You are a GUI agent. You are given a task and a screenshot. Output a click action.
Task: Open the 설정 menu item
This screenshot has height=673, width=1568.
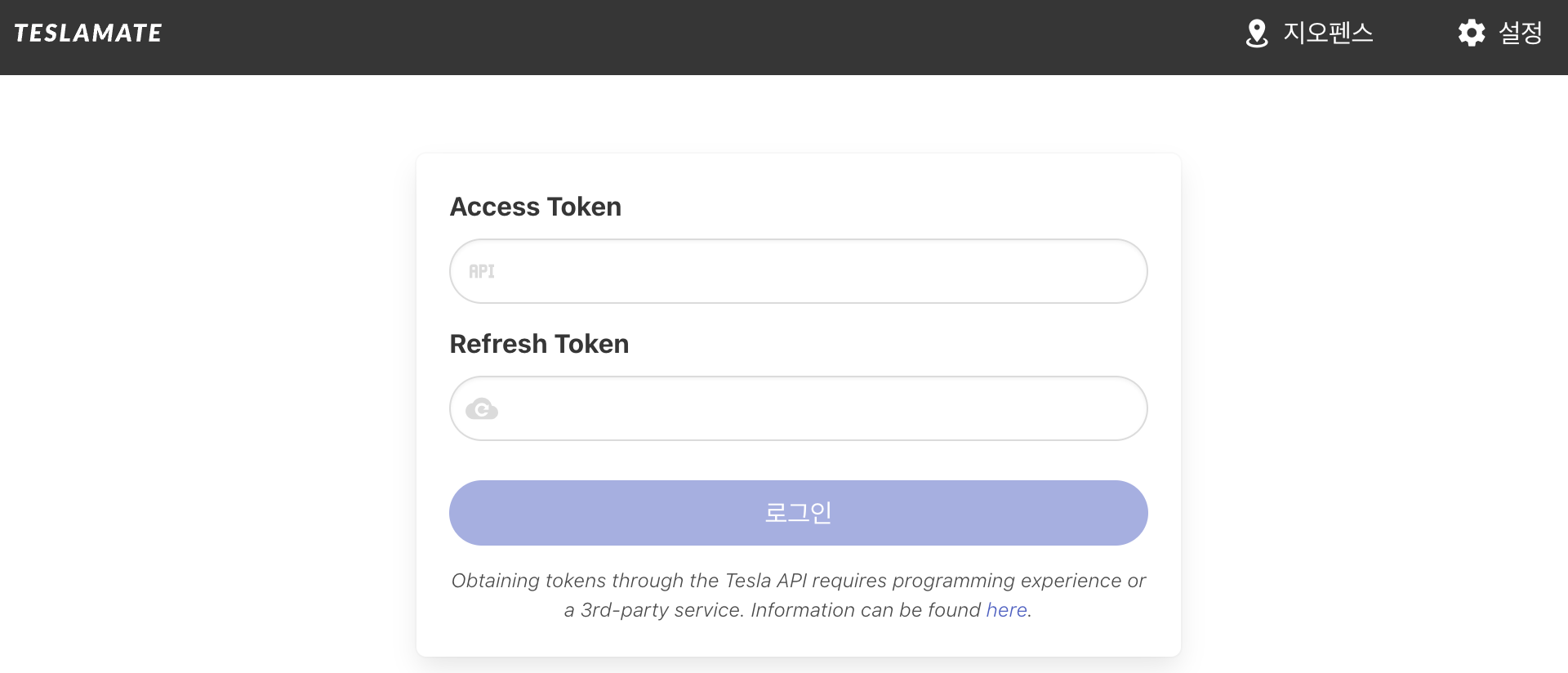point(1520,33)
